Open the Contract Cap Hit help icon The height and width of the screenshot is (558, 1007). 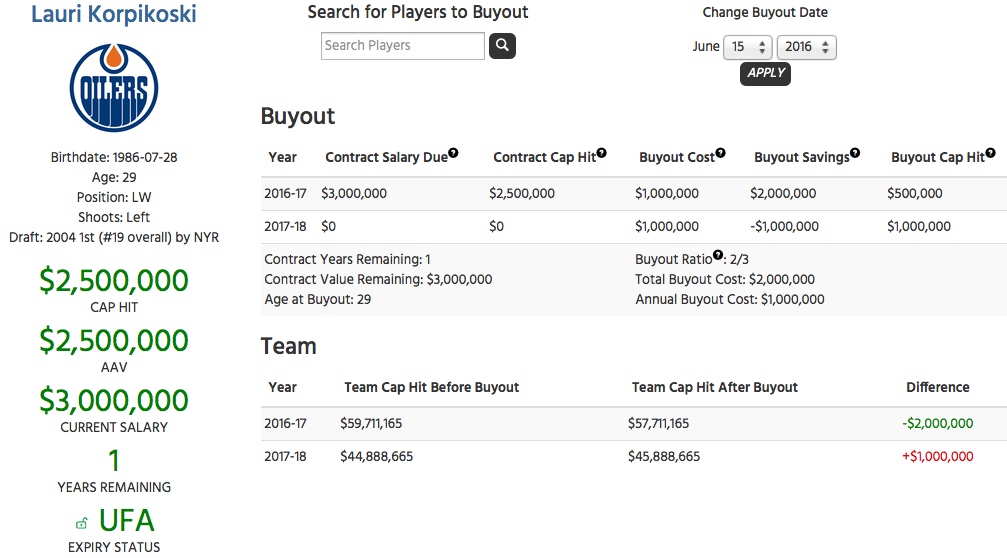pos(601,153)
